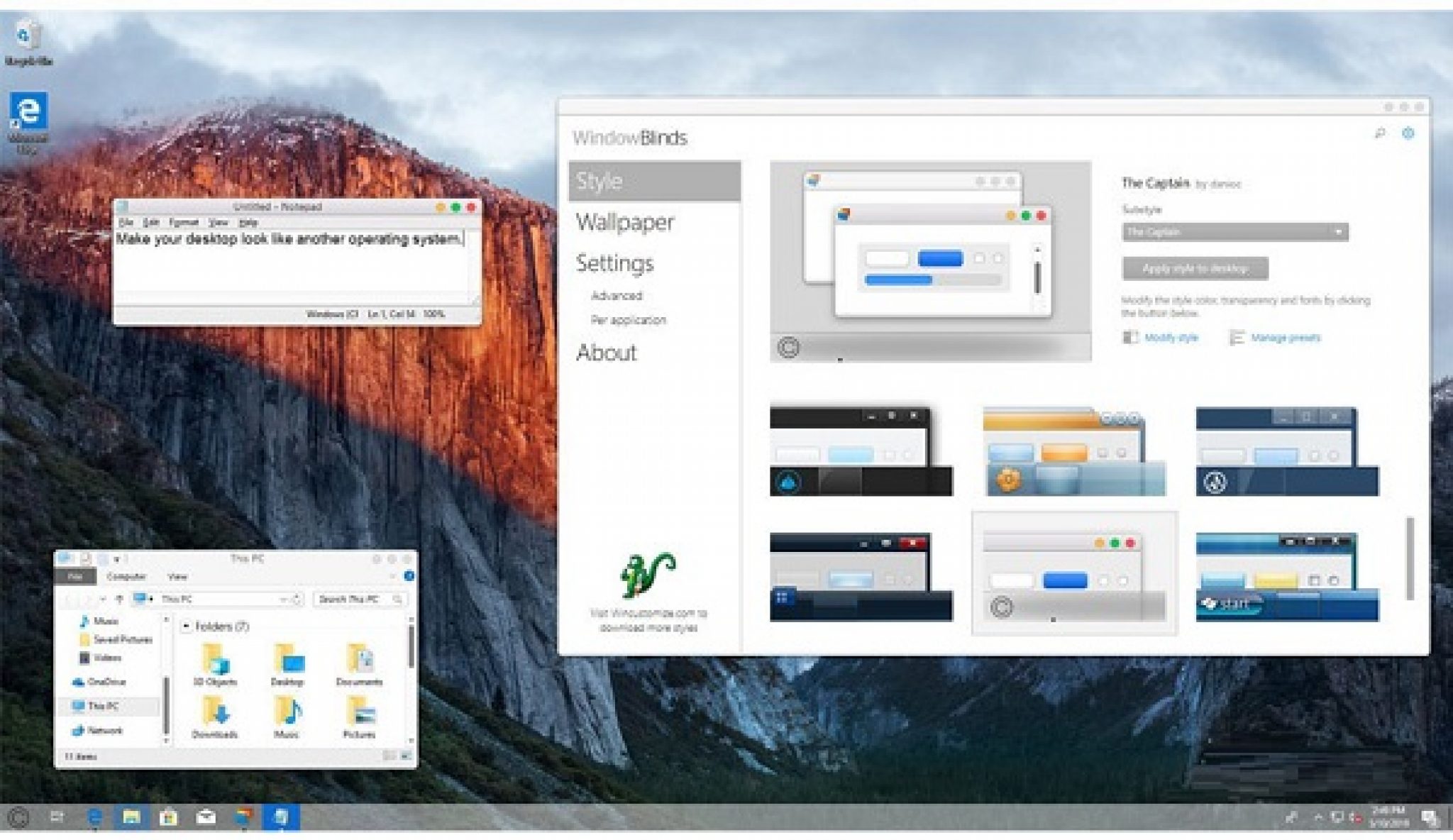Collapse the Folders (7) group
Screen dimensions: 1453x840
(186, 626)
